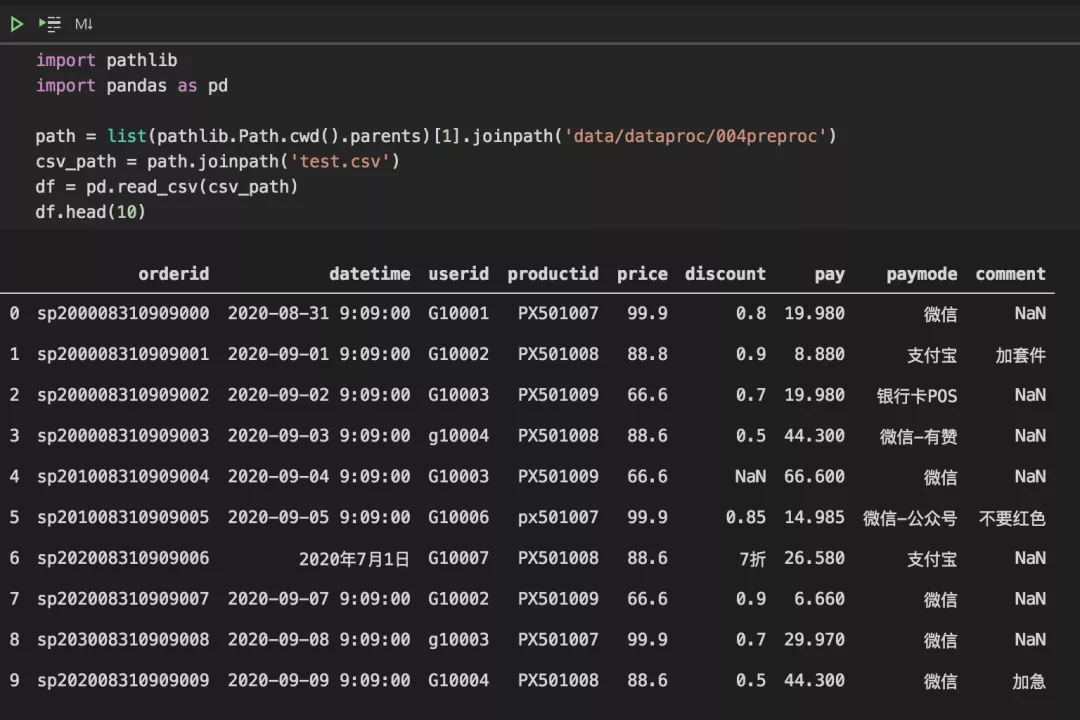Select the pay column header

click(x=829, y=274)
